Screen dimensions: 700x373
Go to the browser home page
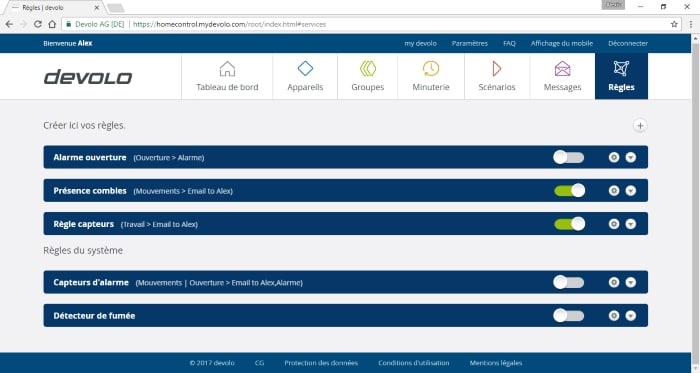click(x=52, y=24)
